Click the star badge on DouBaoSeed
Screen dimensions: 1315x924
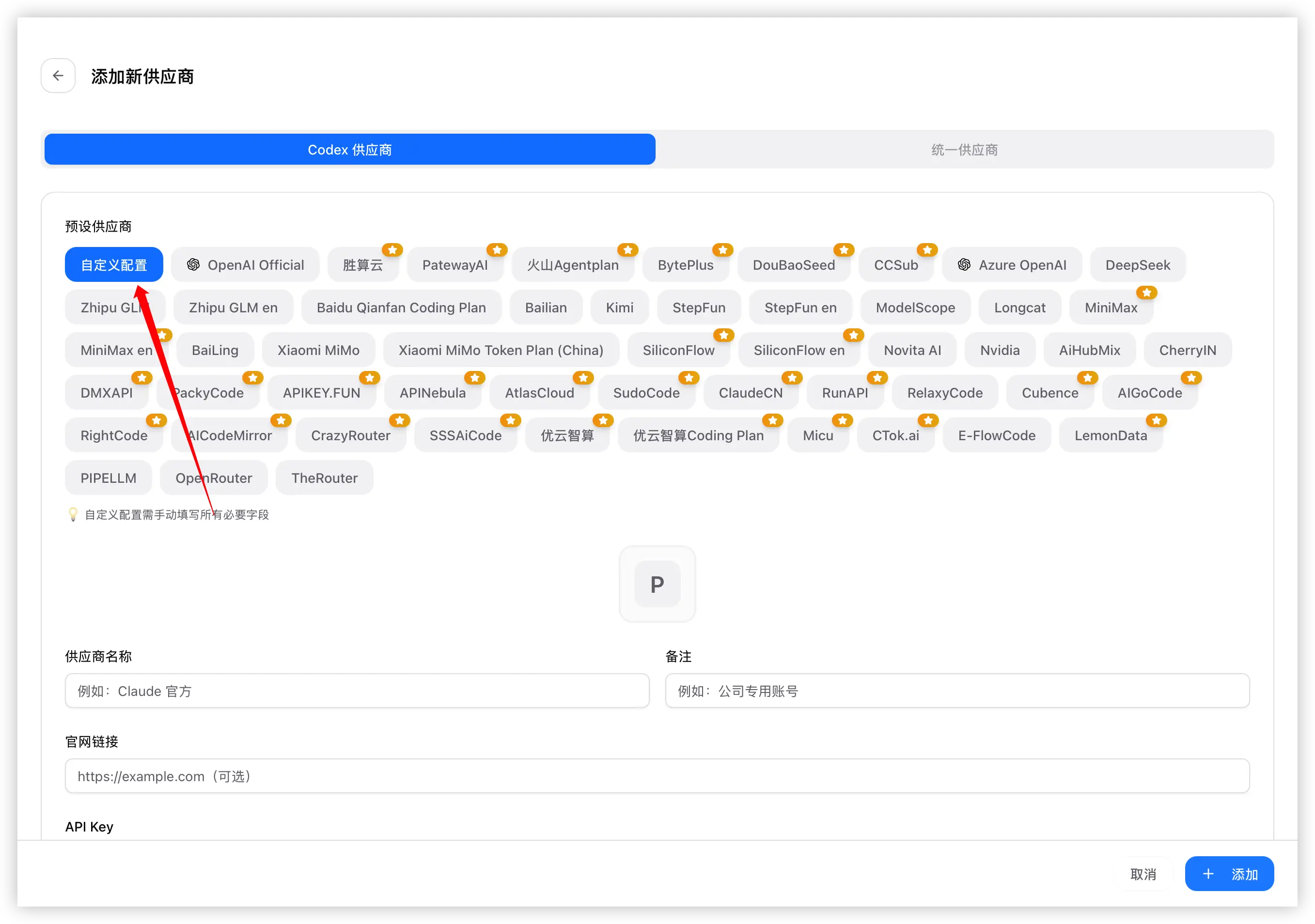coord(844,250)
